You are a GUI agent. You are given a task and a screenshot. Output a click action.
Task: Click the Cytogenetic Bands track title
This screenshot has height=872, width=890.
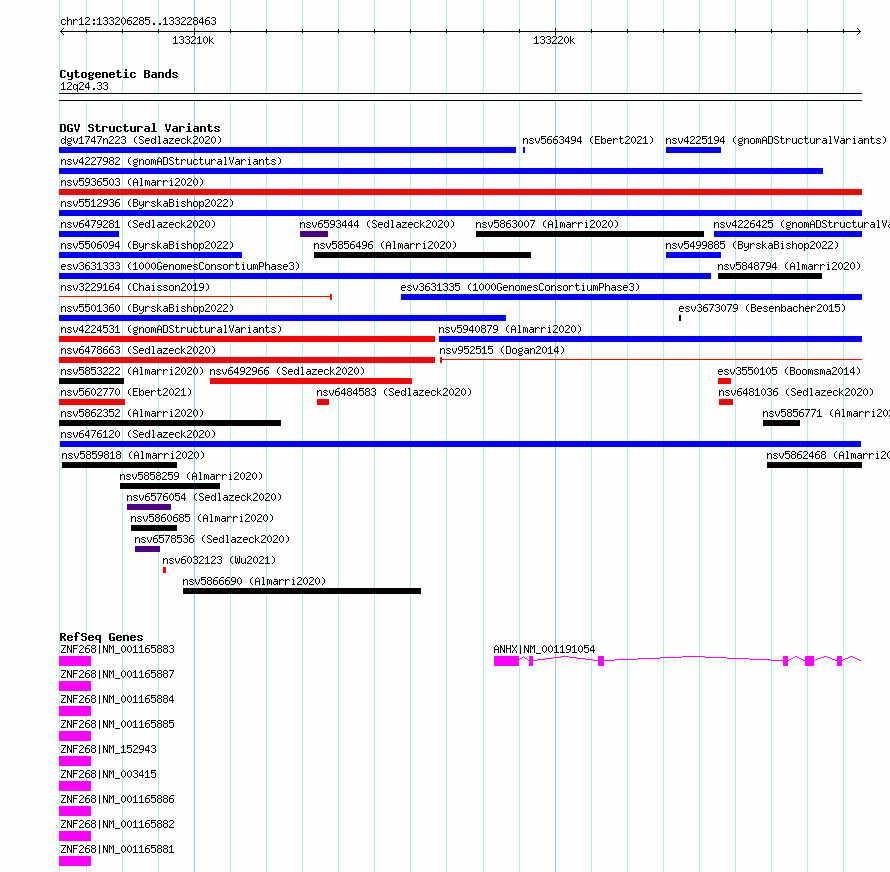(119, 74)
